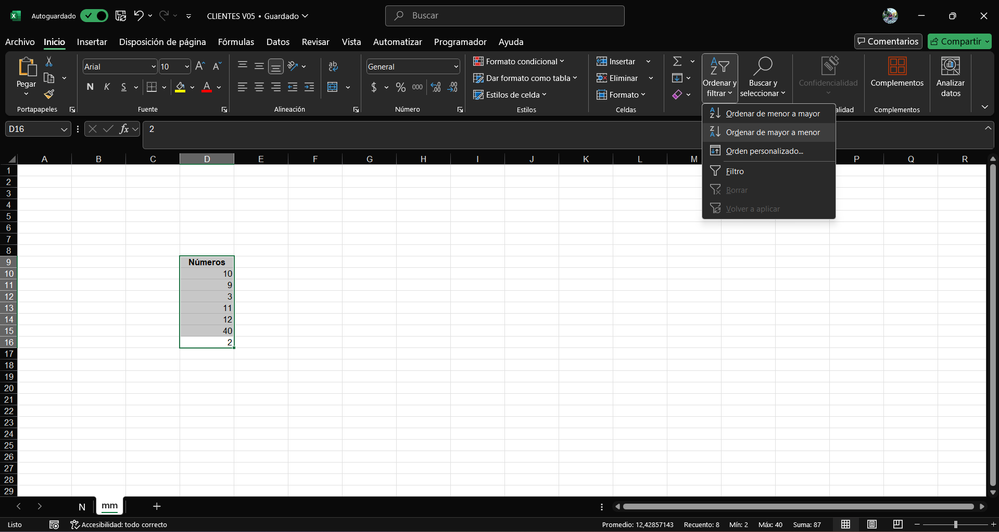999x532 pixels.
Task: Click the Compartir button
Action: 959,42
